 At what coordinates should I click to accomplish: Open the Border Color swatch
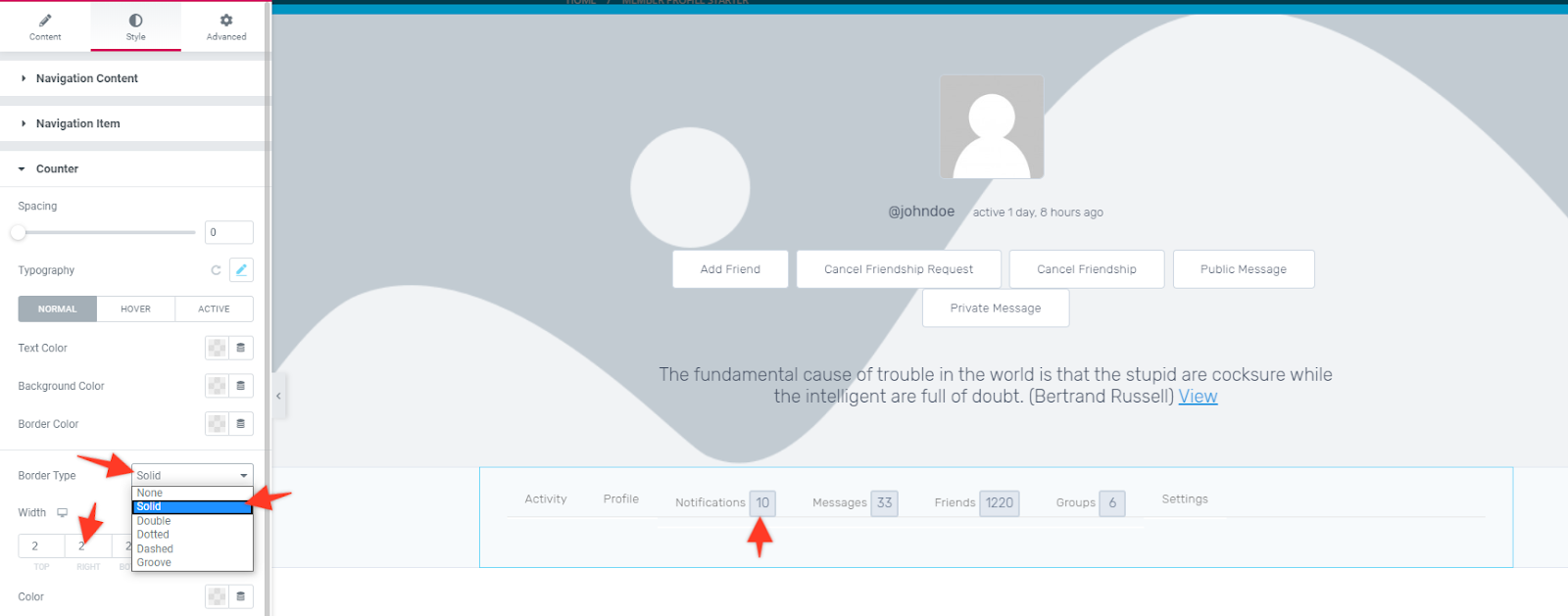point(217,424)
